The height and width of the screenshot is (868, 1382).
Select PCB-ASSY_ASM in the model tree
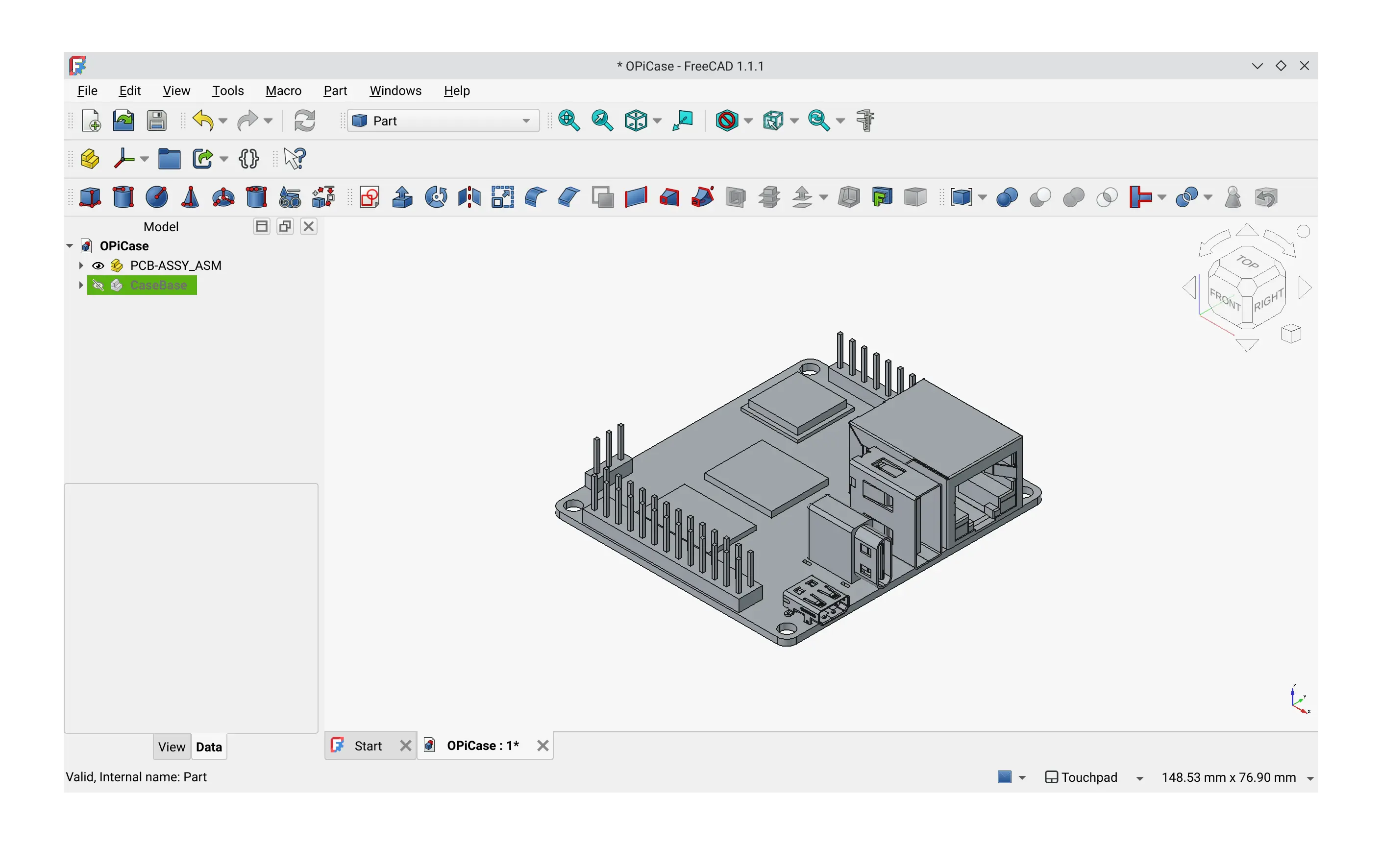175,265
